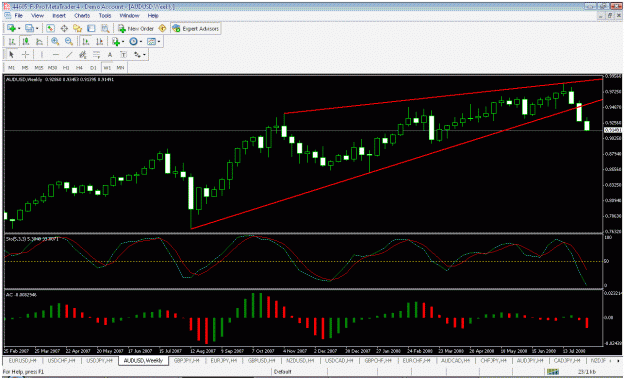Open the File menu

coord(18,16)
